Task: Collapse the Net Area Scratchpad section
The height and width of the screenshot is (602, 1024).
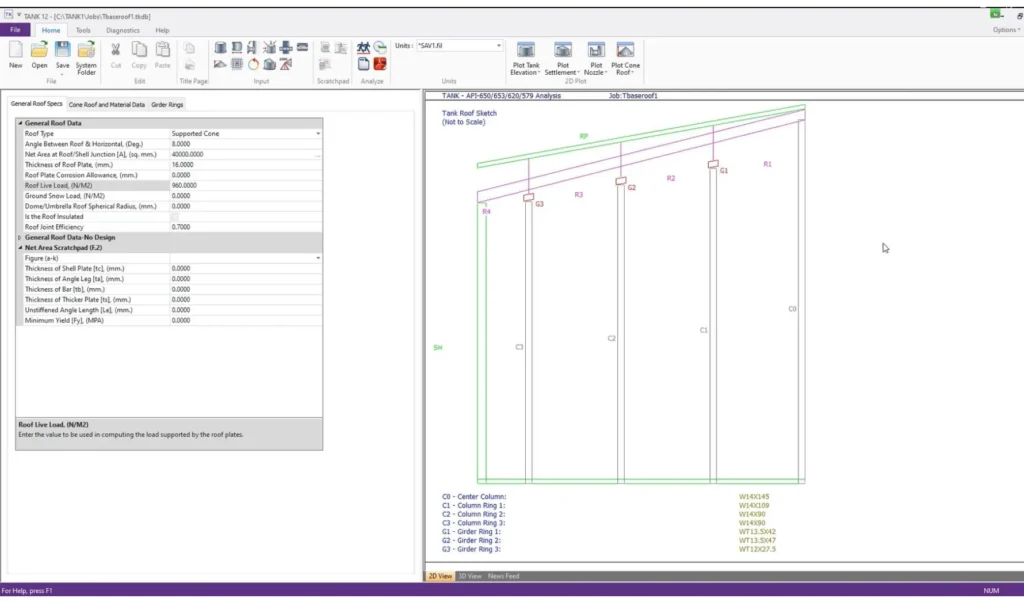Action: tap(20, 247)
